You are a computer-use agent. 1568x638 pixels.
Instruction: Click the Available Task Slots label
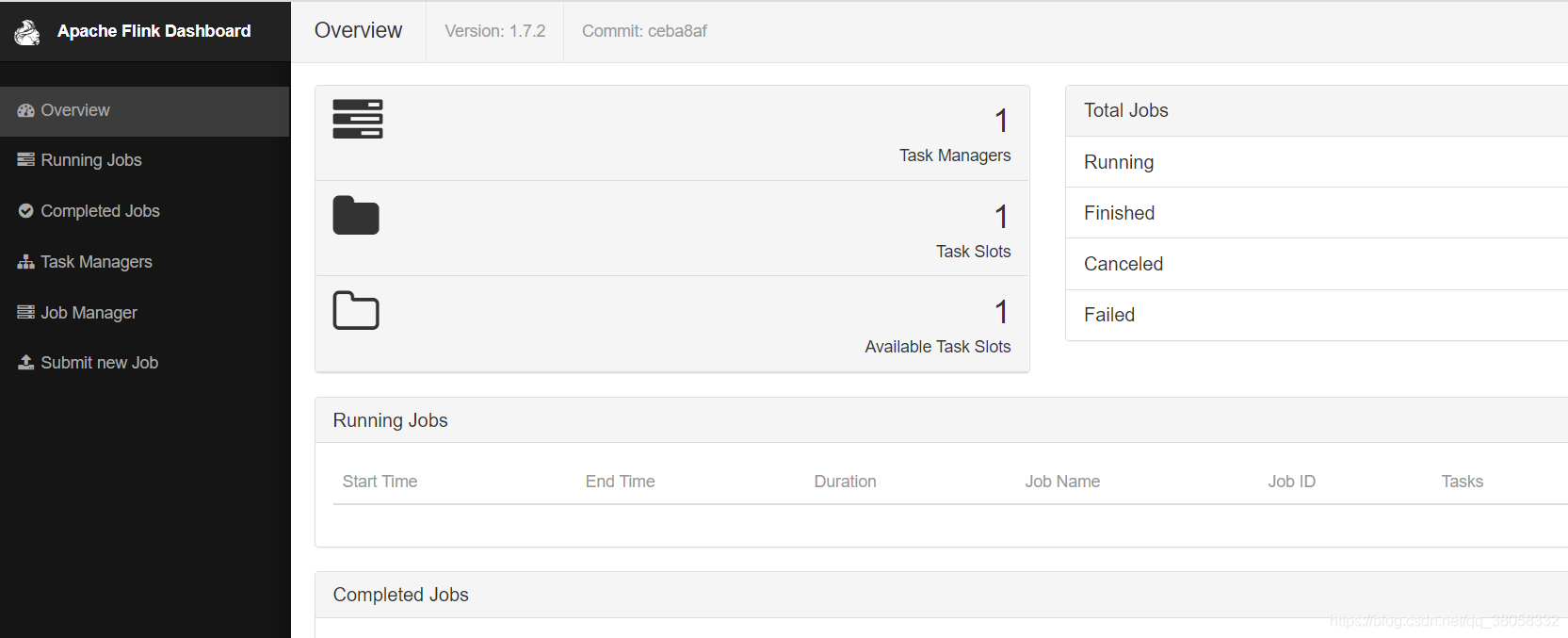coord(938,347)
